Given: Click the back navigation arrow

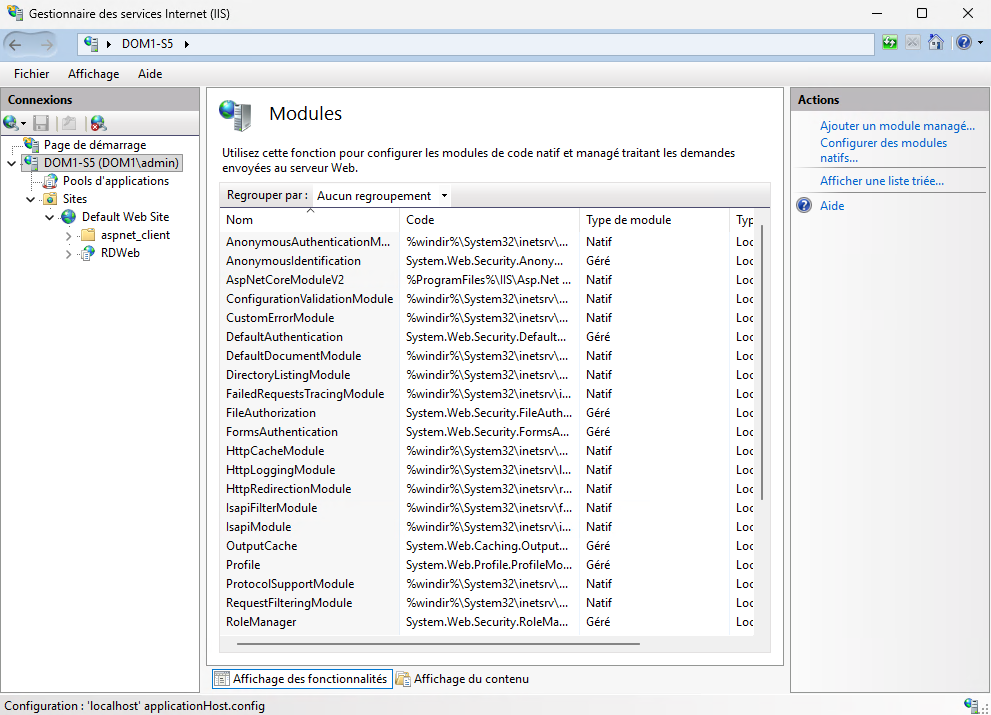Looking at the screenshot, I should tap(16, 44).
